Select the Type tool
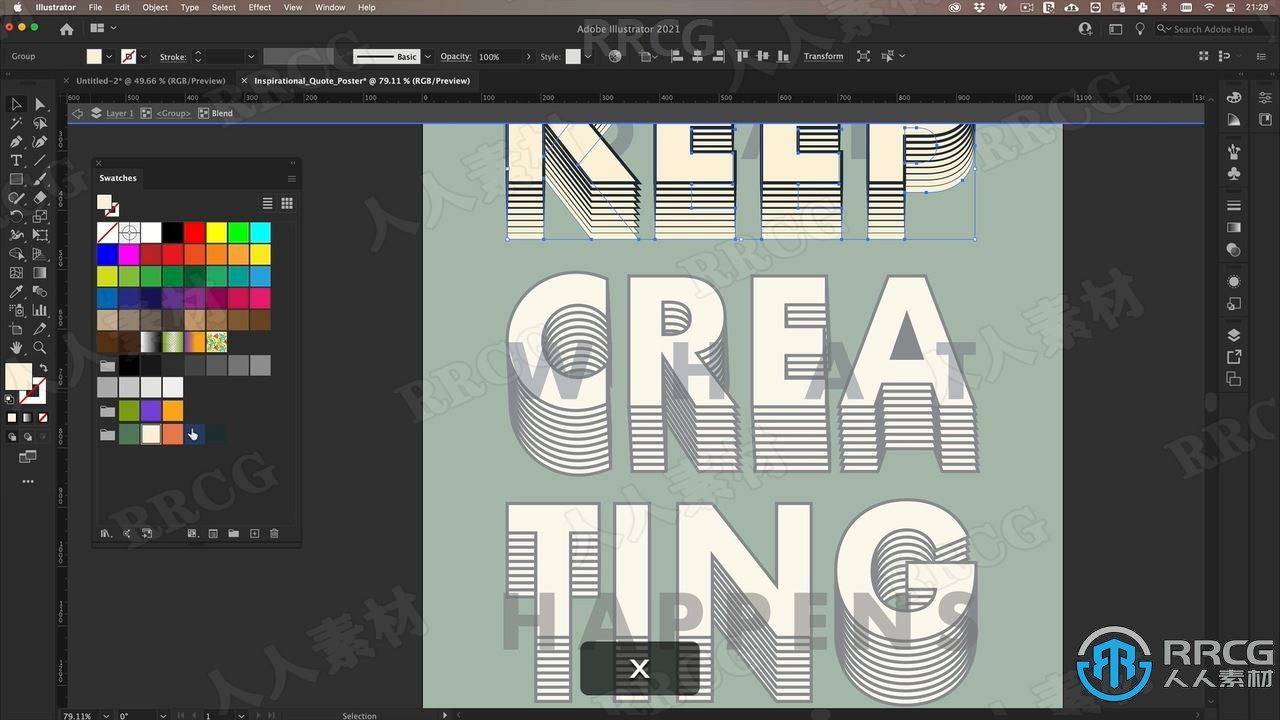The image size is (1280, 720). pyautogui.click(x=16, y=160)
